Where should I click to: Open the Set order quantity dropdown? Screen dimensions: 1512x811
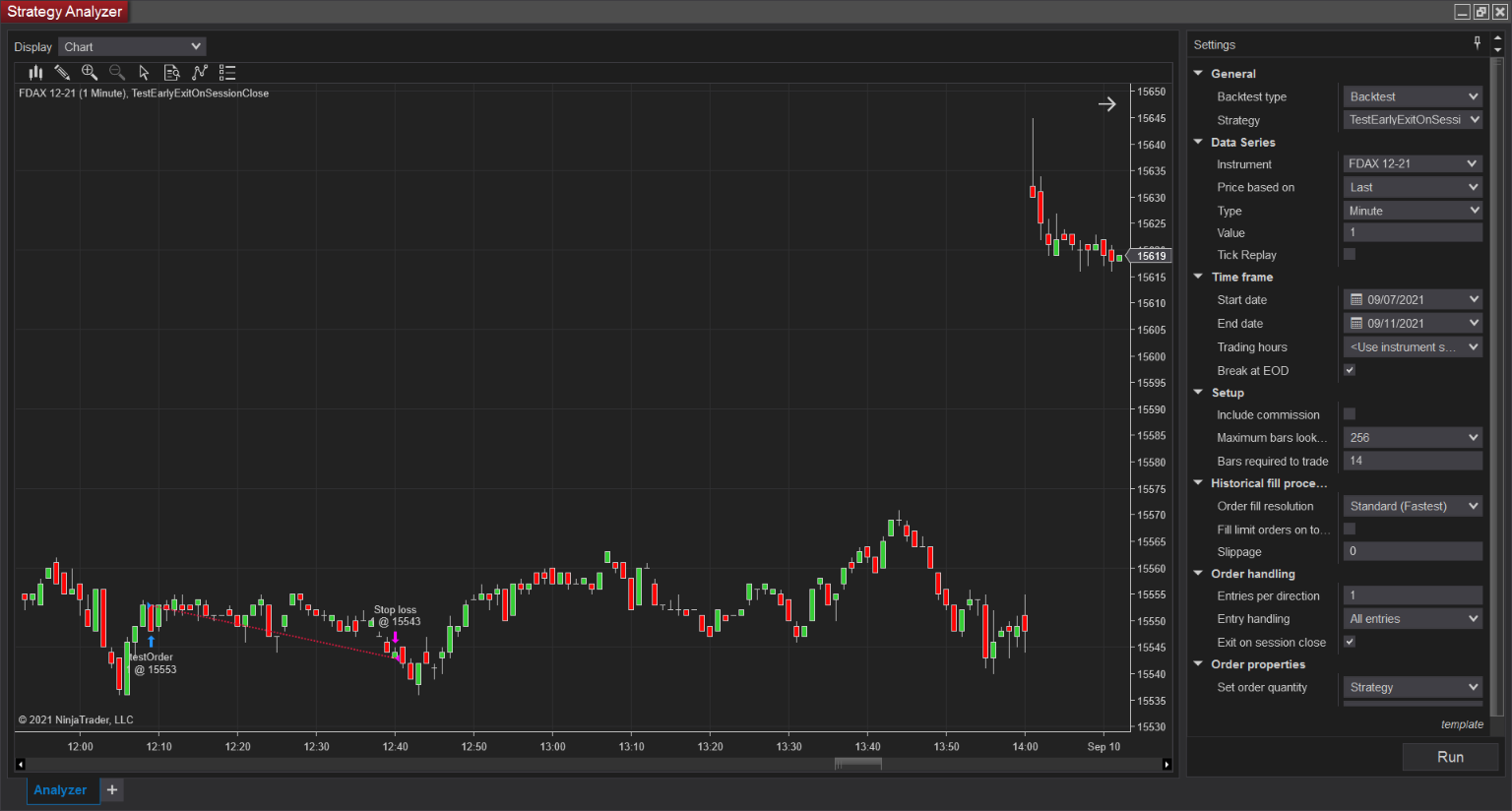1413,687
